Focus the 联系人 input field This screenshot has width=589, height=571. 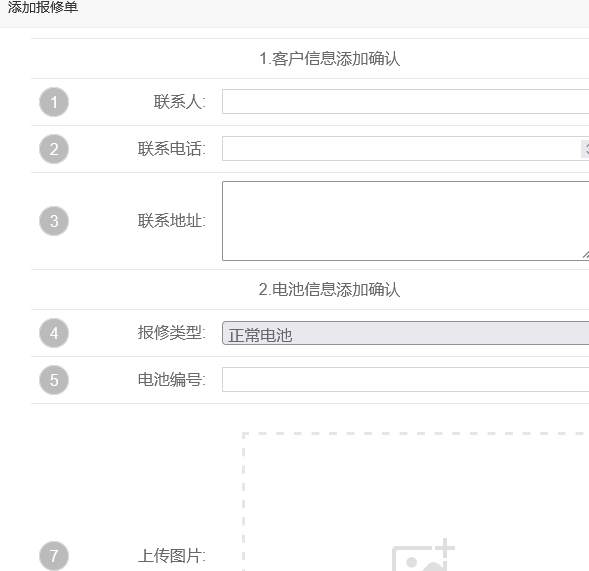[x=405, y=101]
